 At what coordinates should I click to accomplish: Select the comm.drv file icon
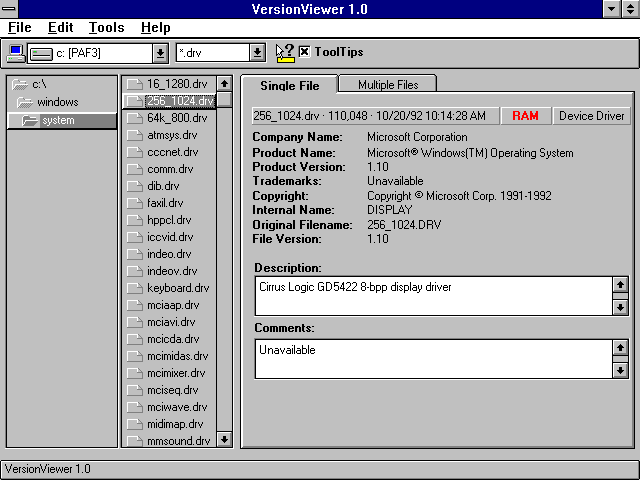coord(134,169)
